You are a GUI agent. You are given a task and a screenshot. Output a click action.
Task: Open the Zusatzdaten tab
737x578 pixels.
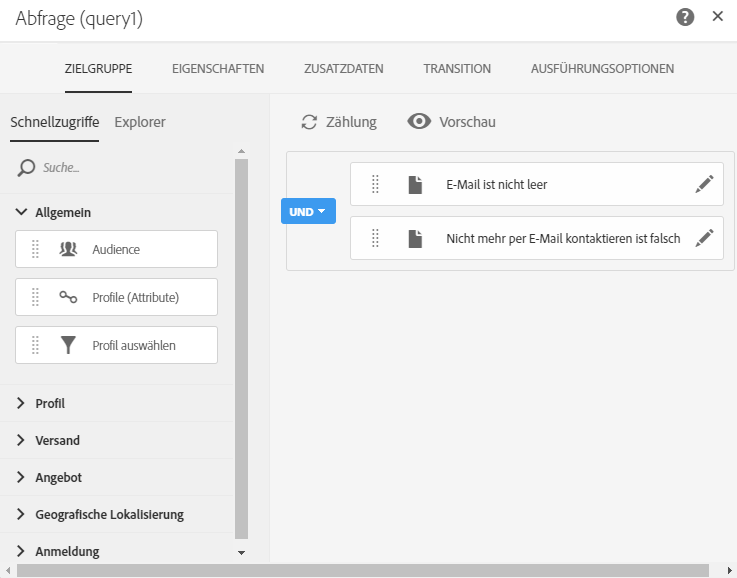[x=343, y=69]
